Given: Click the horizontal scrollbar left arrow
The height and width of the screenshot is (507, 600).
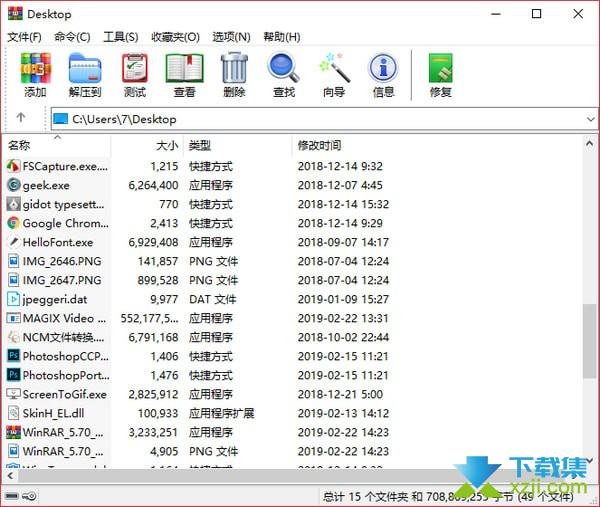Looking at the screenshot, I should (10, 476).
